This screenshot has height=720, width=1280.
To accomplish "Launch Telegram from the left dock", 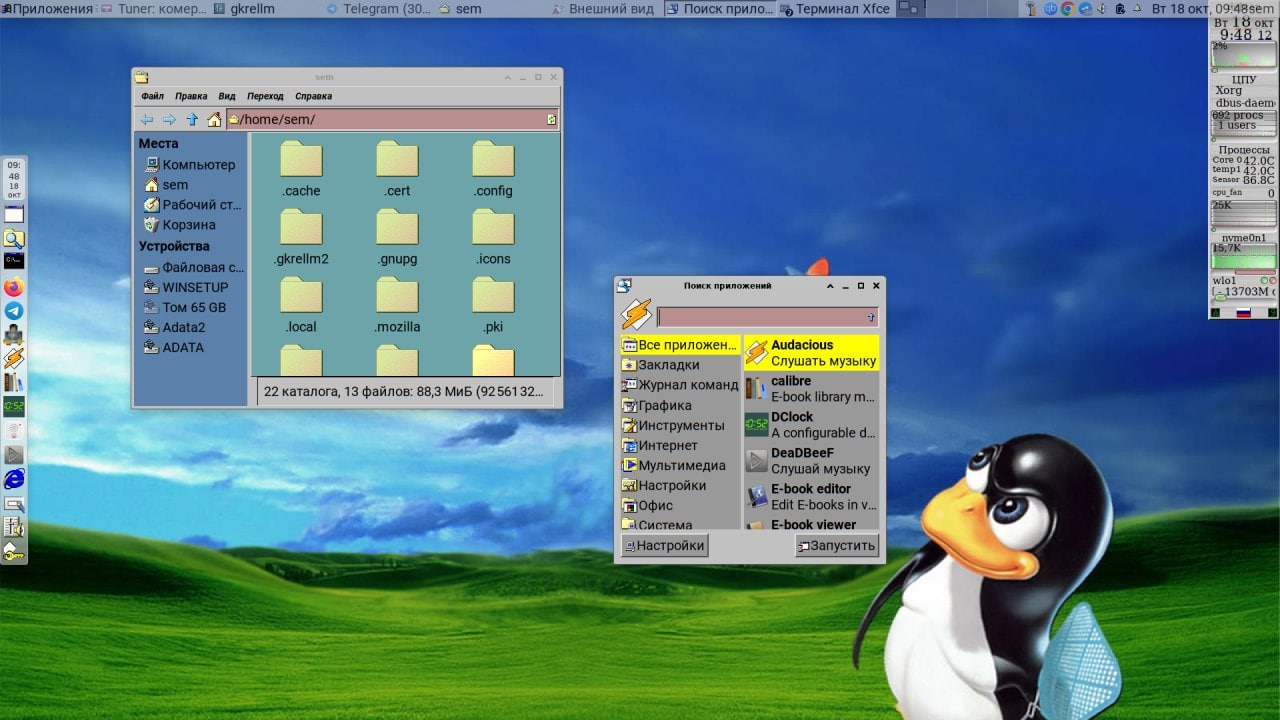I will (14, 311).
